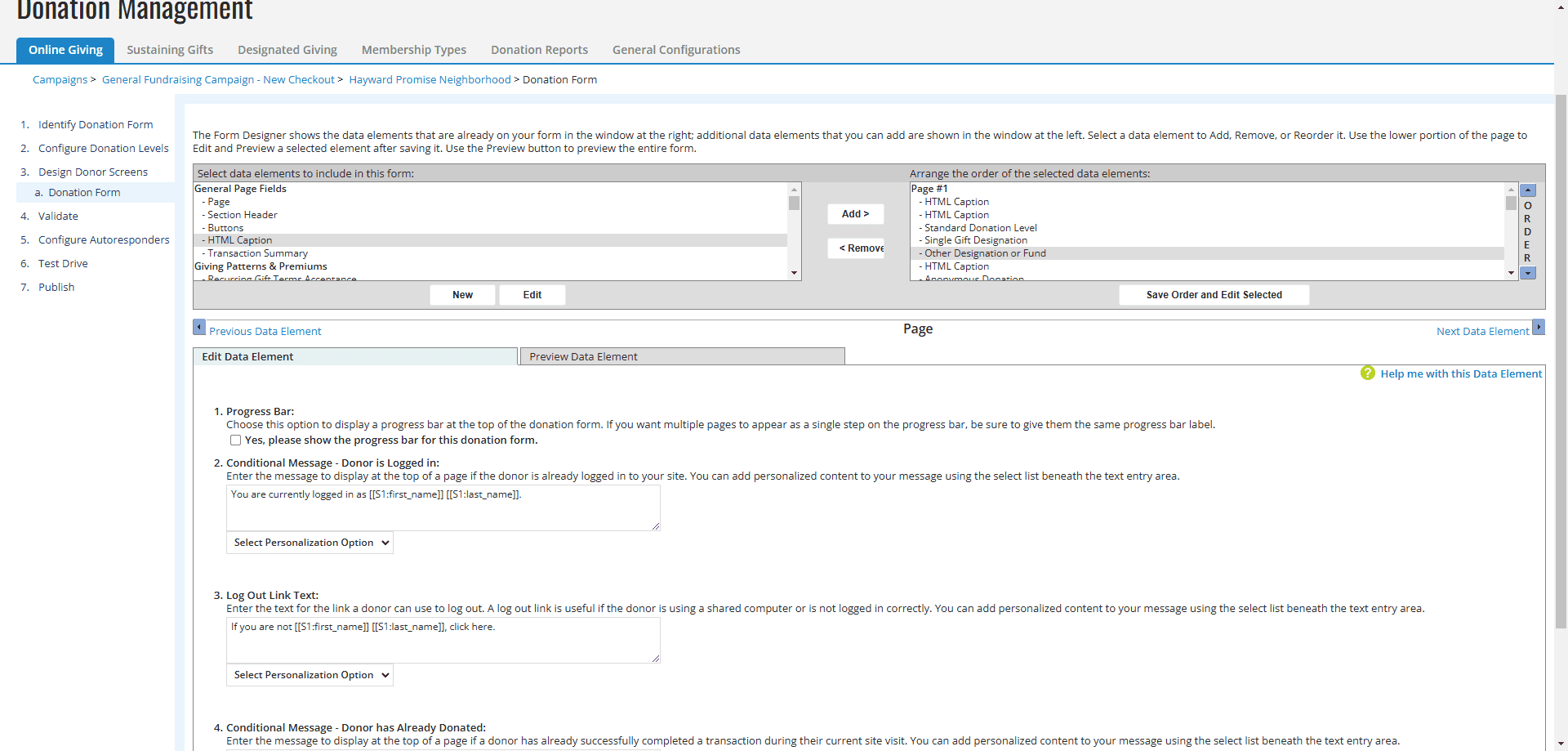
Task: Click the Log Out Link Text area
Action: pos(443,641)
